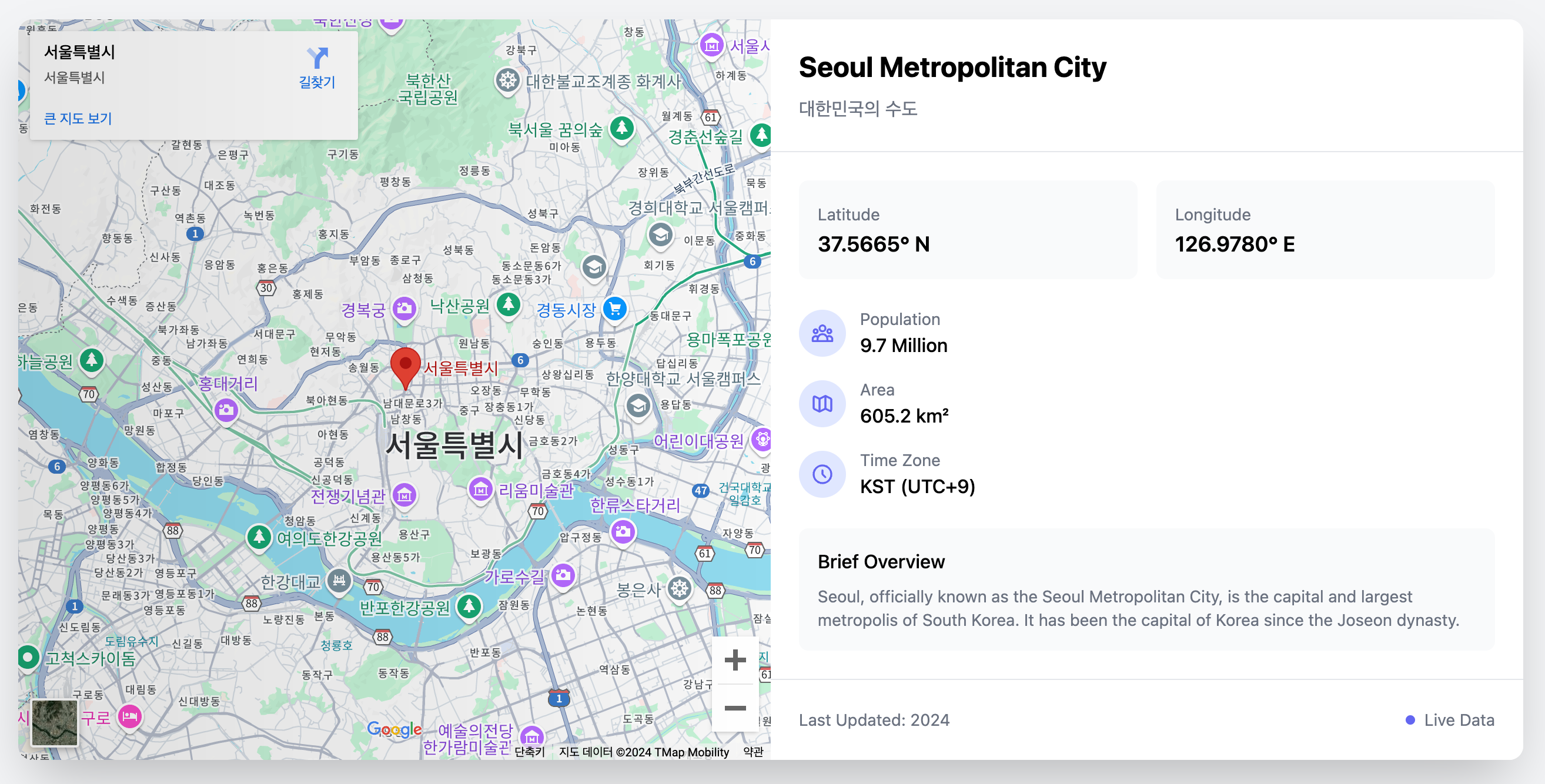Click the directions arrow icon (길찾기)
Screen dimensions: 1545x784
pyautogui.click(x=317, y=59)
